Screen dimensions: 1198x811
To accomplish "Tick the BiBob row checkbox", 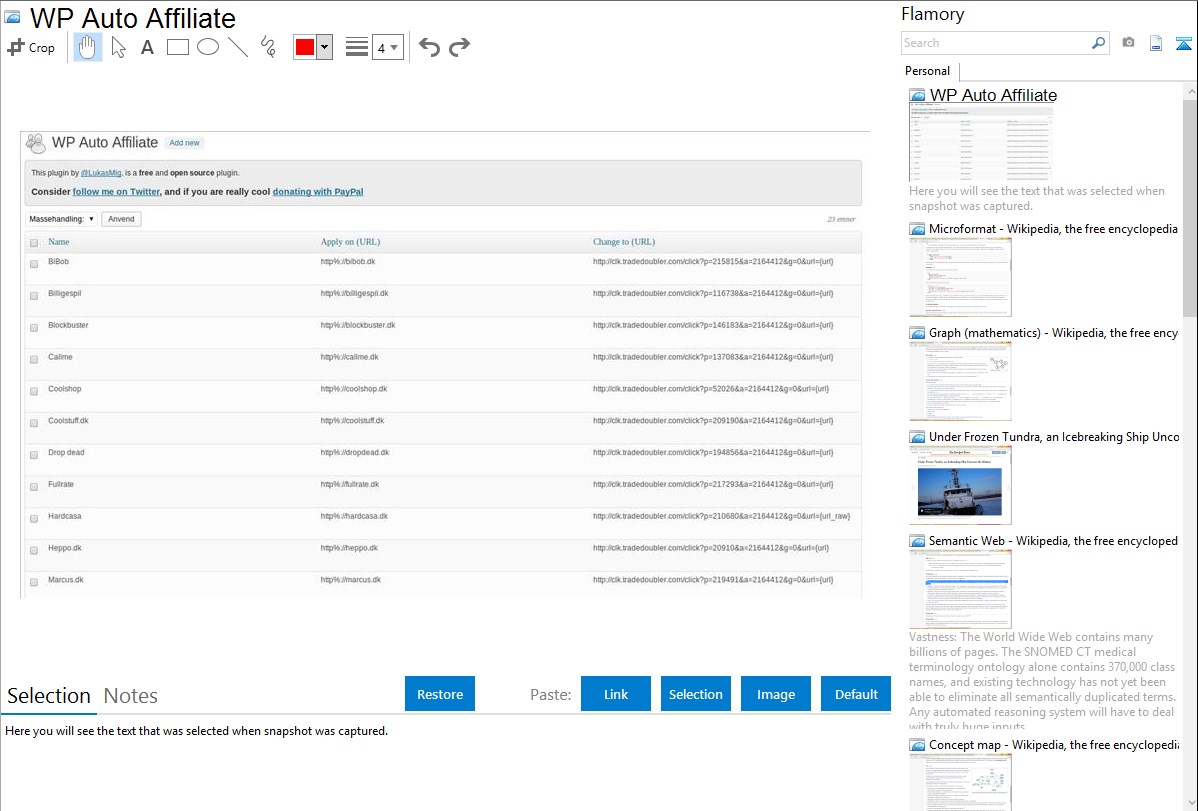I will coord(34,263).
